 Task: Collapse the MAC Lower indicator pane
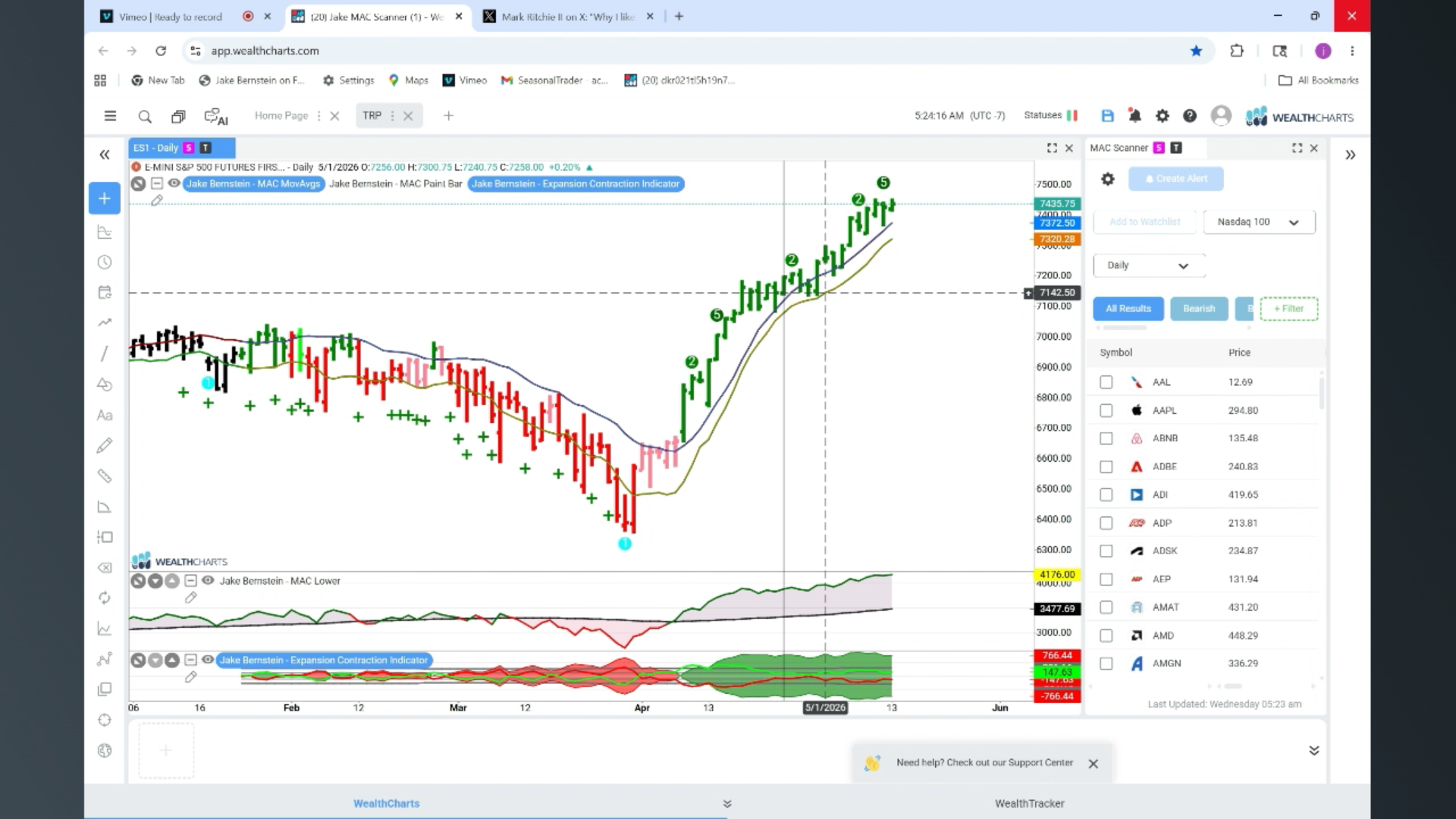click(x=191, y=581)
